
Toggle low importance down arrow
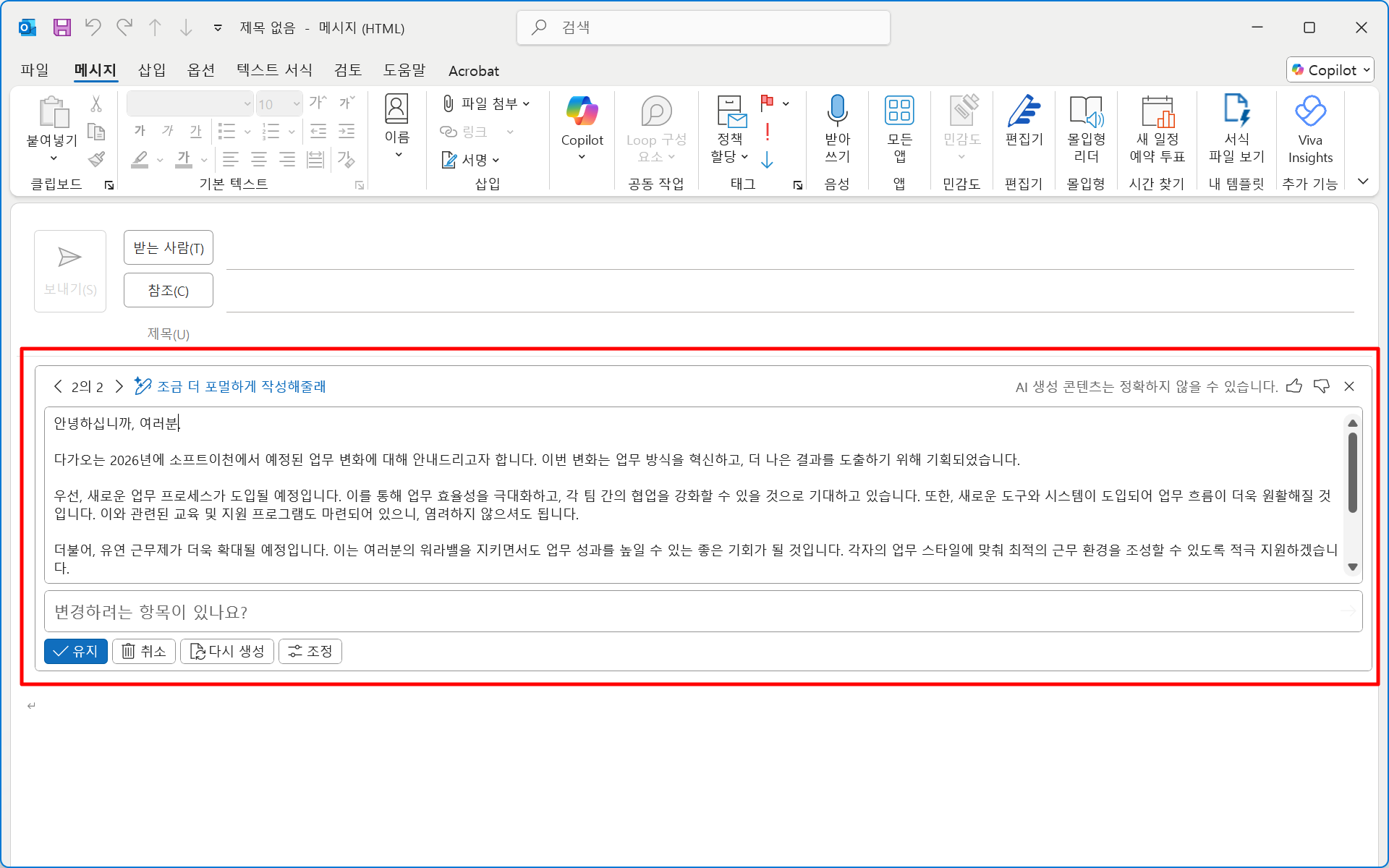[x=767, y=159]
